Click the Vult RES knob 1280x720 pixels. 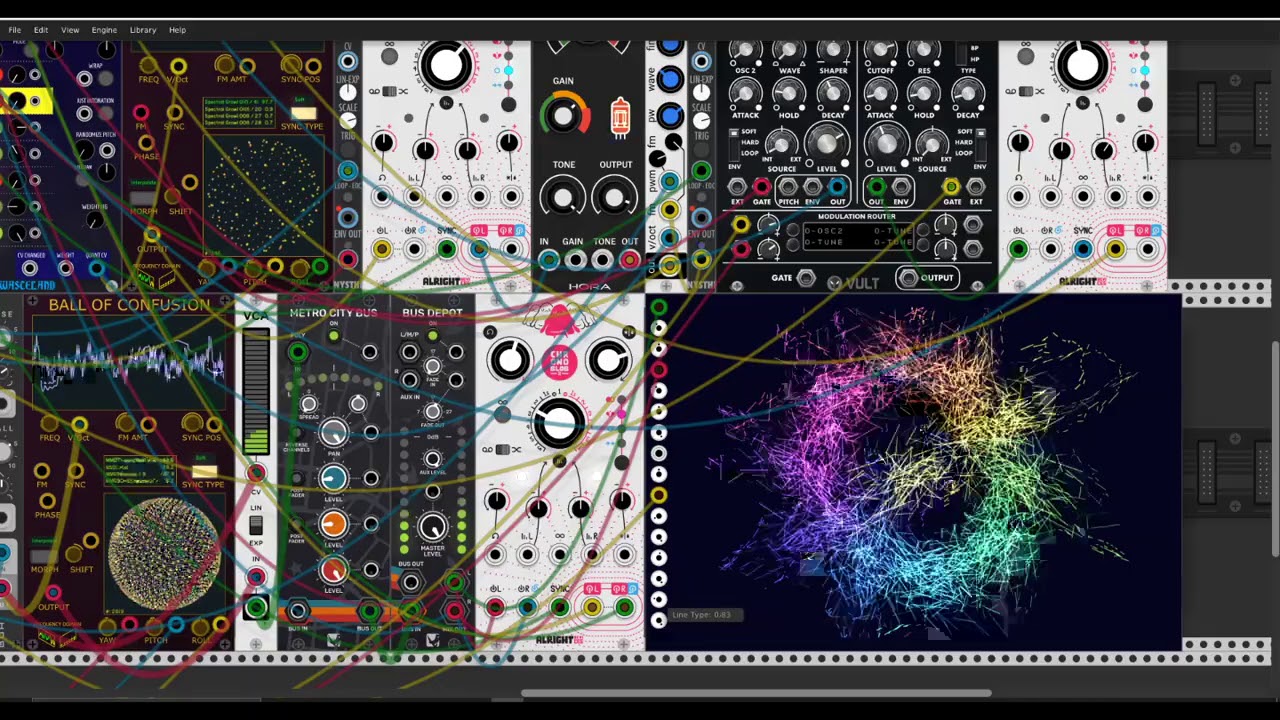point(924,50)
